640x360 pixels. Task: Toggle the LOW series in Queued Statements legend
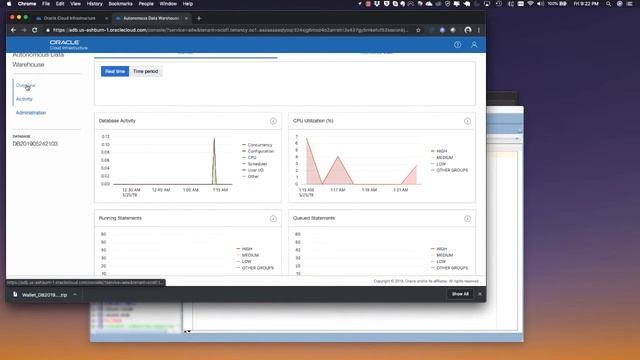[439, 262]
